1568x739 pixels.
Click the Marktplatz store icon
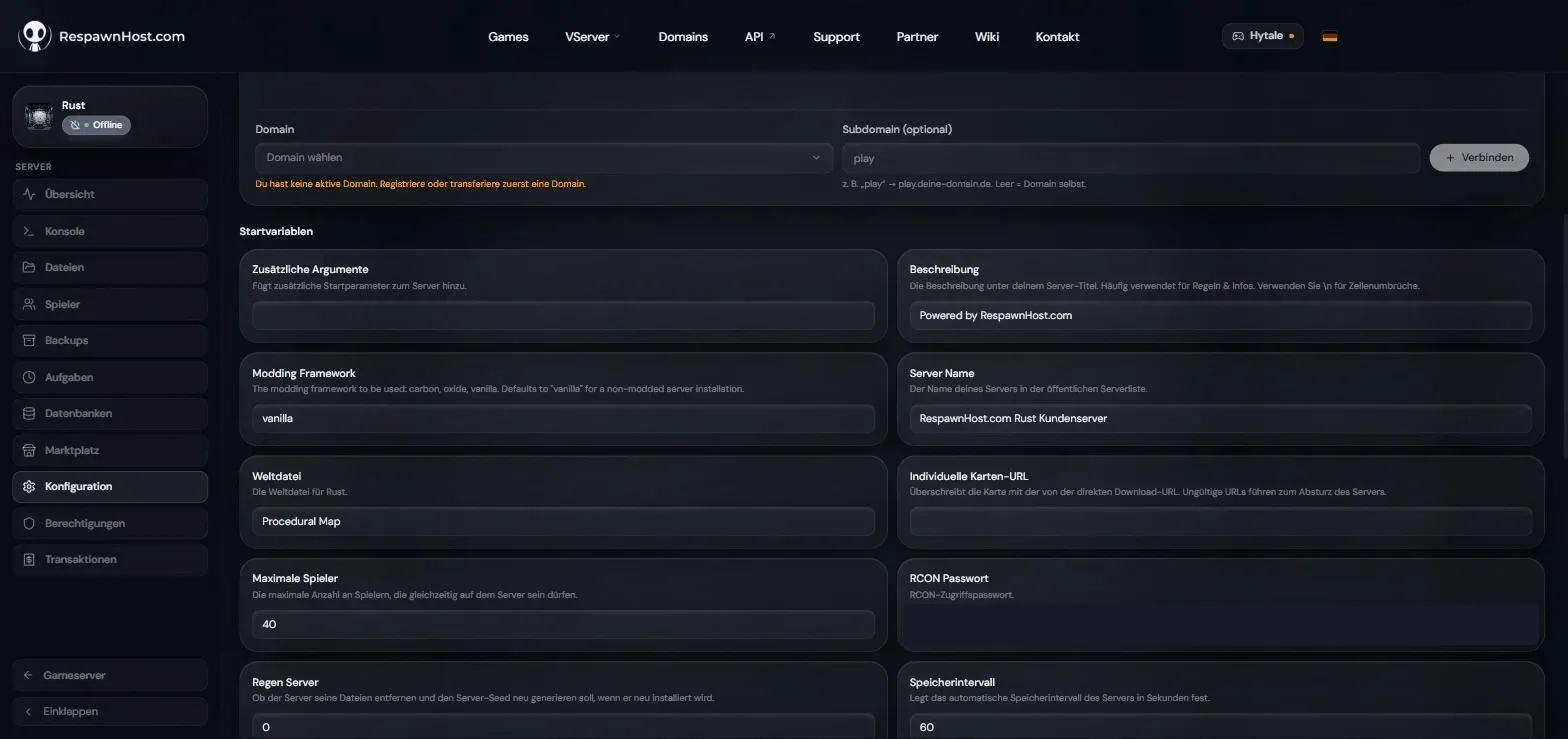pyautogui.click(x=29, y=450)
